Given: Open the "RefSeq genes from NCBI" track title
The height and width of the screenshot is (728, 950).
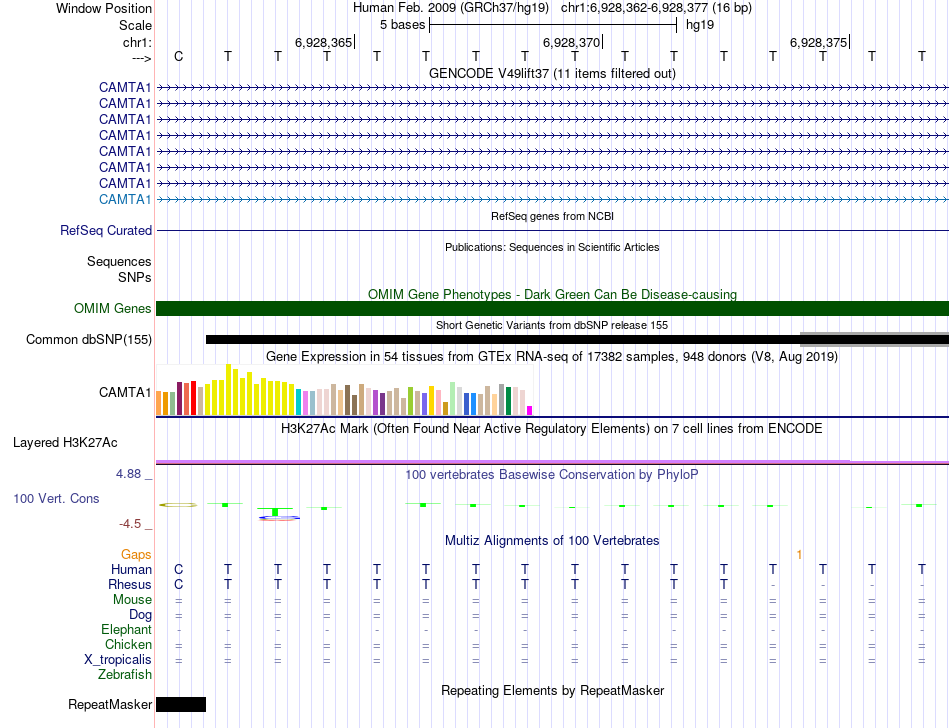Looking at the screenshot, I should tap(553, 216).
